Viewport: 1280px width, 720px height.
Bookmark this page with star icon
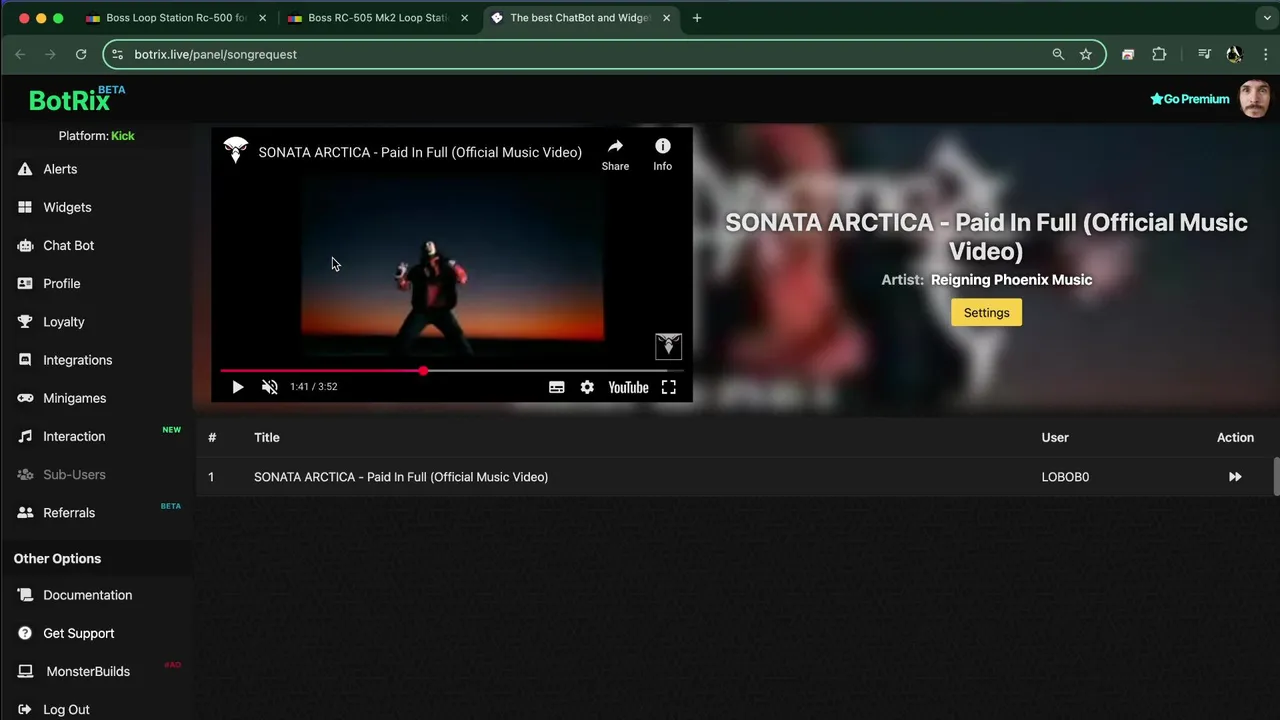[1086, 54]
